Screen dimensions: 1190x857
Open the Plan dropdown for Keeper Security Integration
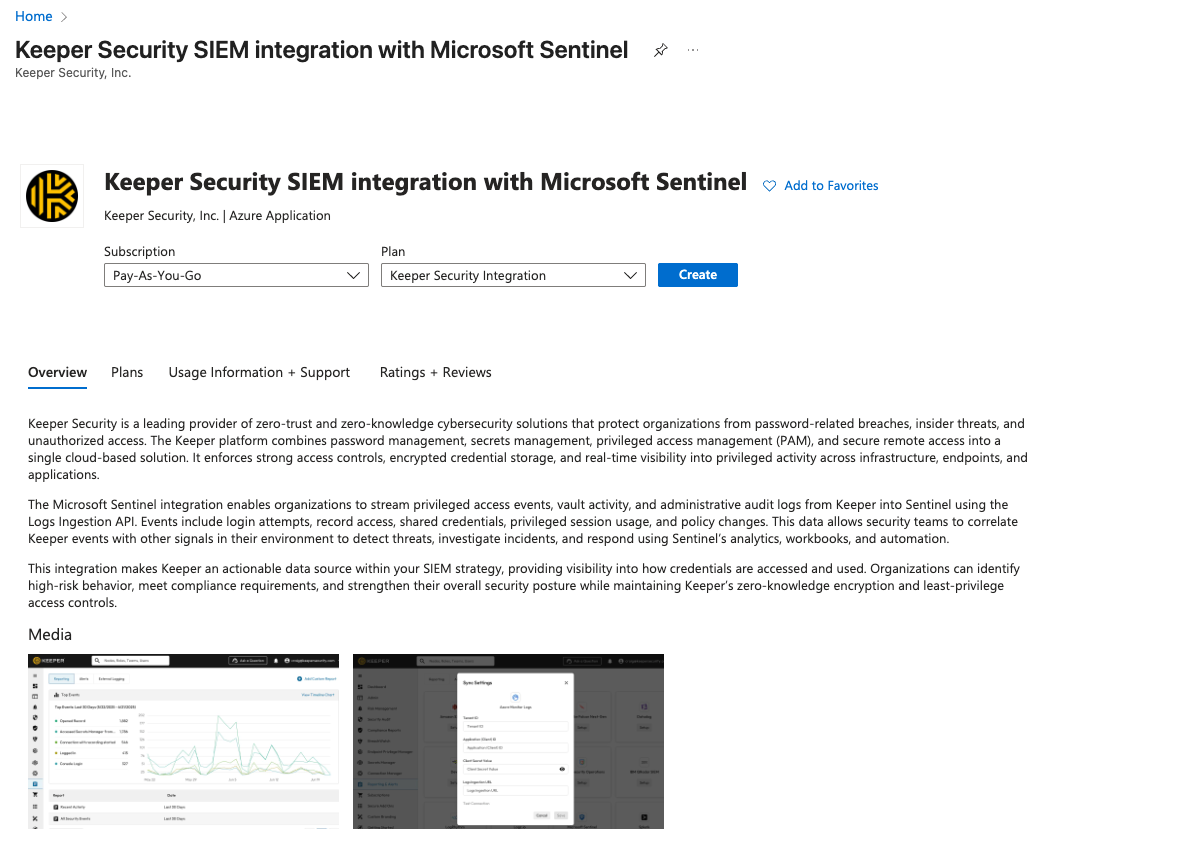pyautogui.click(x=513, y=275)
